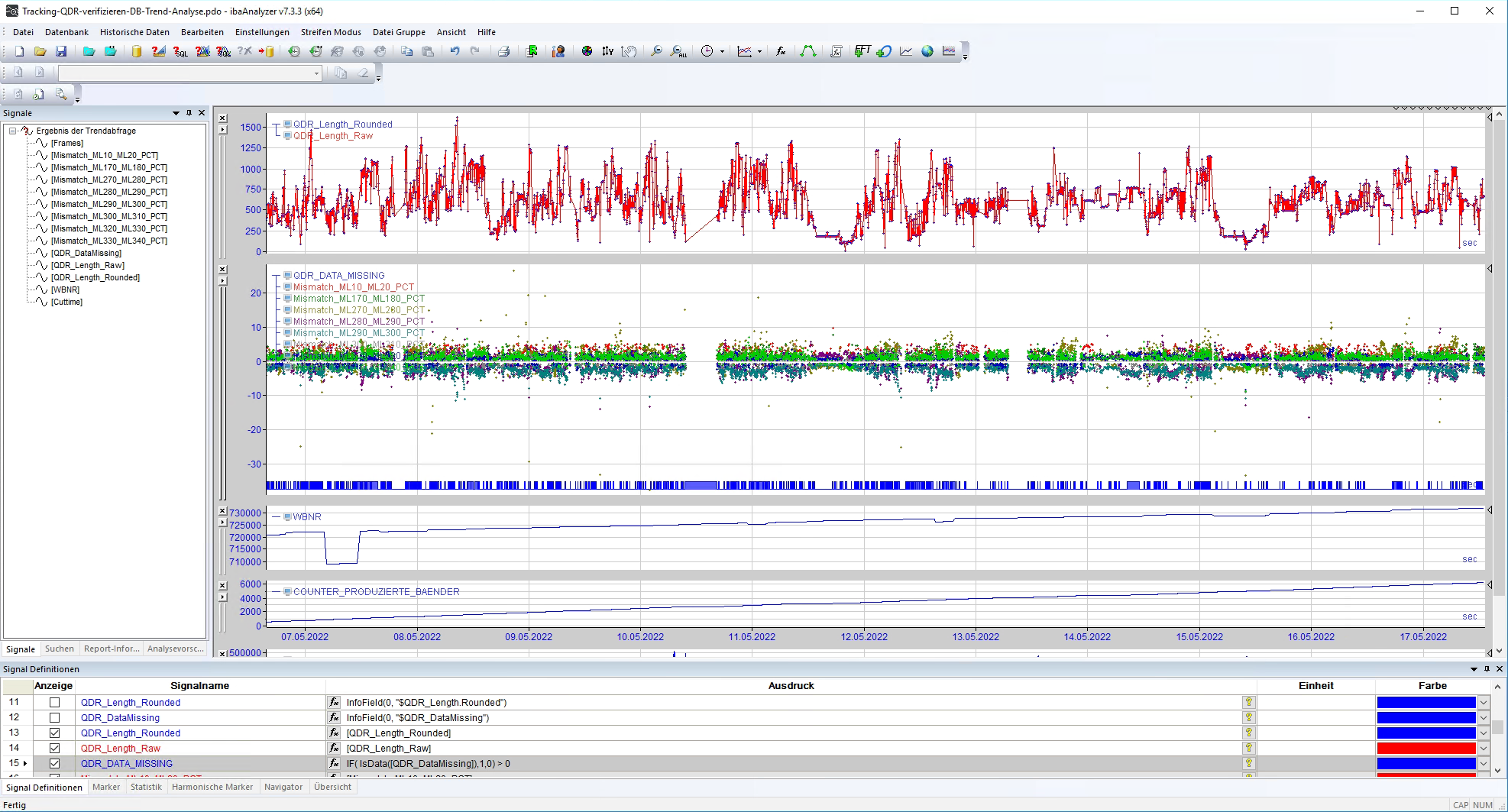The height and width of the screenshot is (812, 1508).
Task: Click the export to database icon
Action: click(267, 51)
